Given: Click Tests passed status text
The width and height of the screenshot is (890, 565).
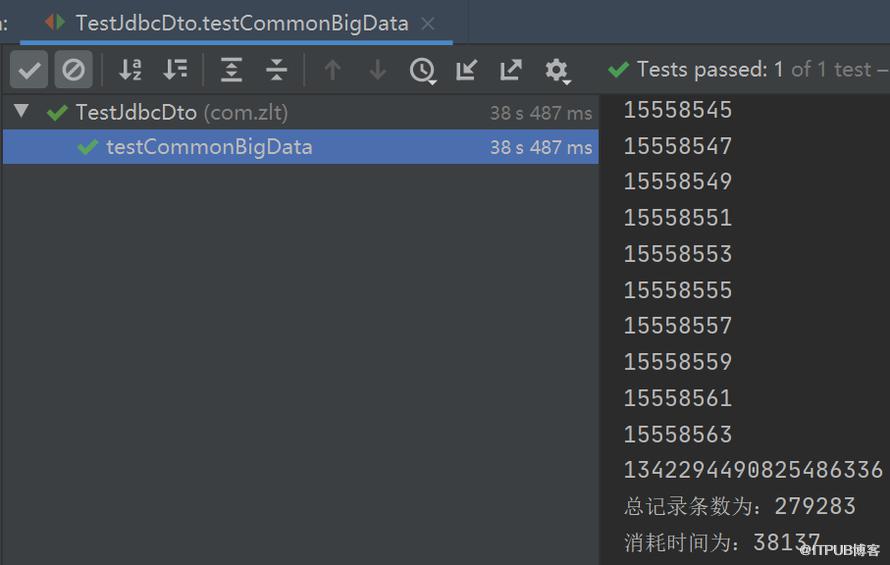Looking at the screenshot, I should [762, 69].
